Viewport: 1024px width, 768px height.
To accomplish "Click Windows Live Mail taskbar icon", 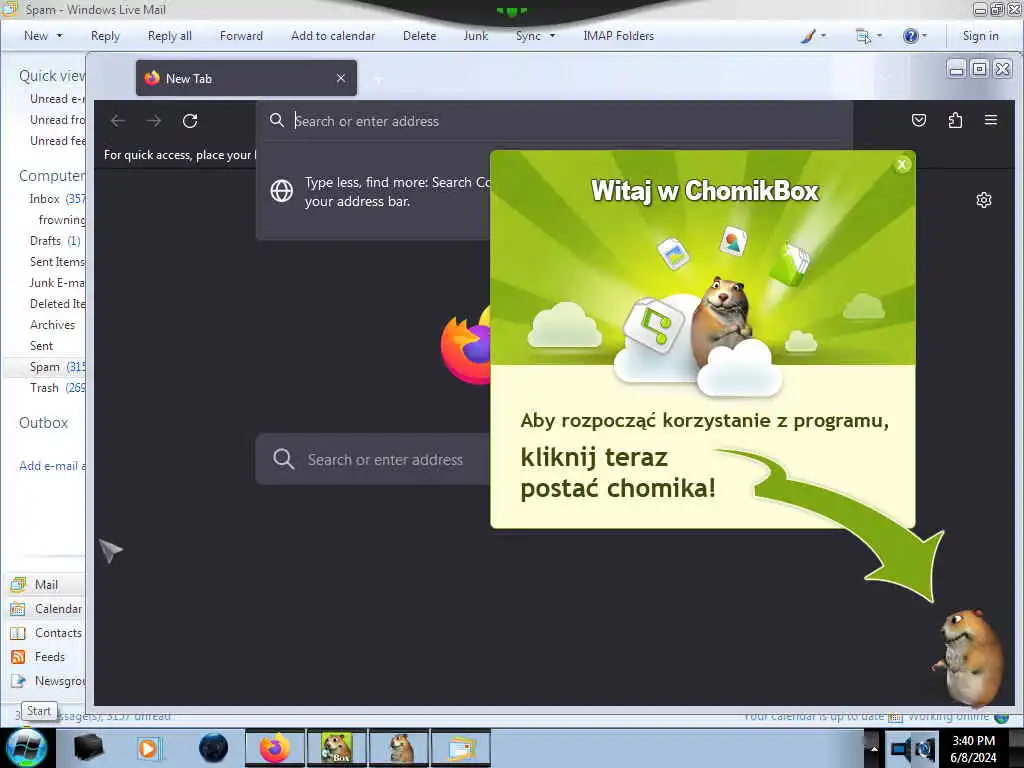I will point(460,748).
